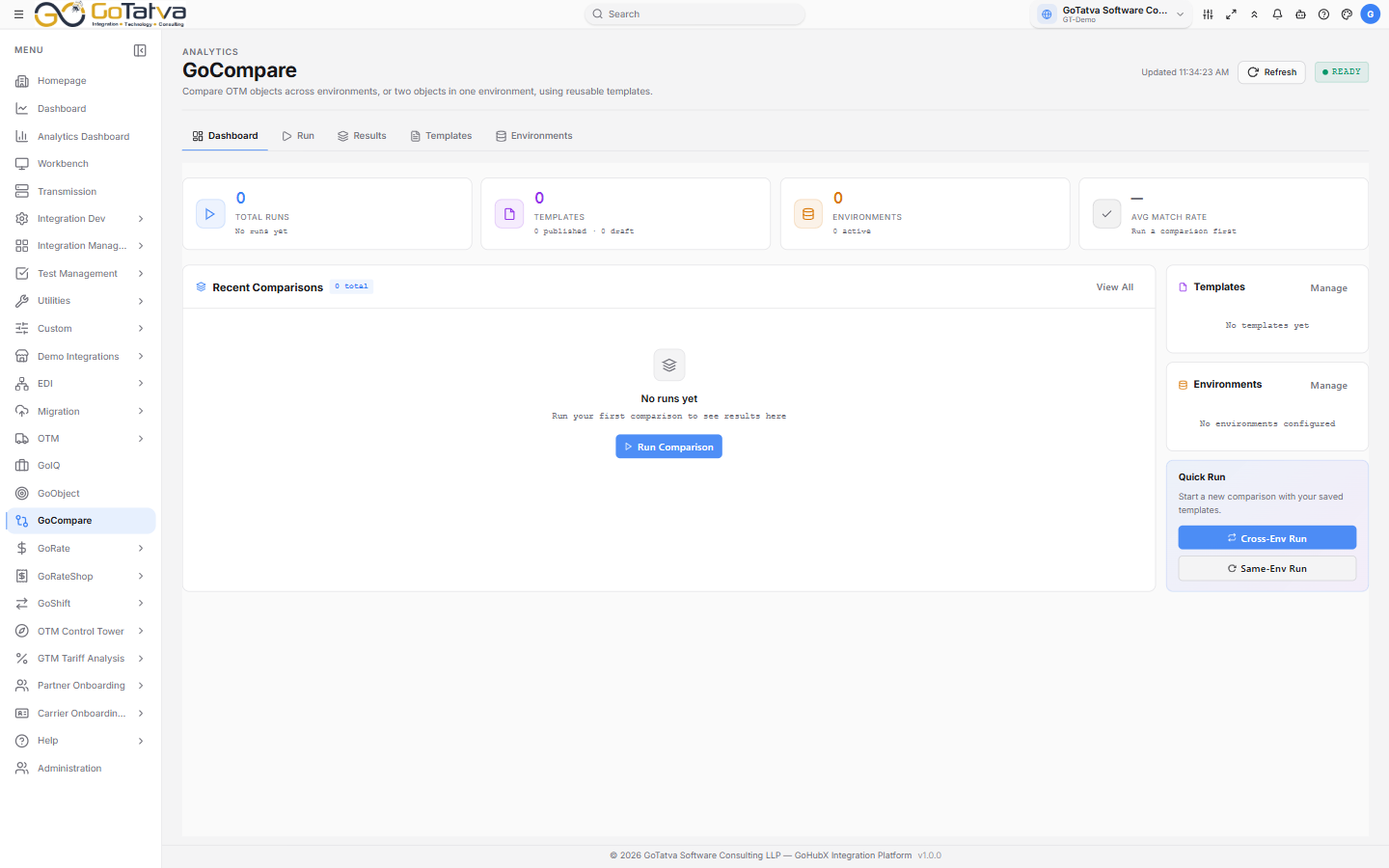Click the GoTatva logo
1389x868 pixels.
(x=110, y=14)
